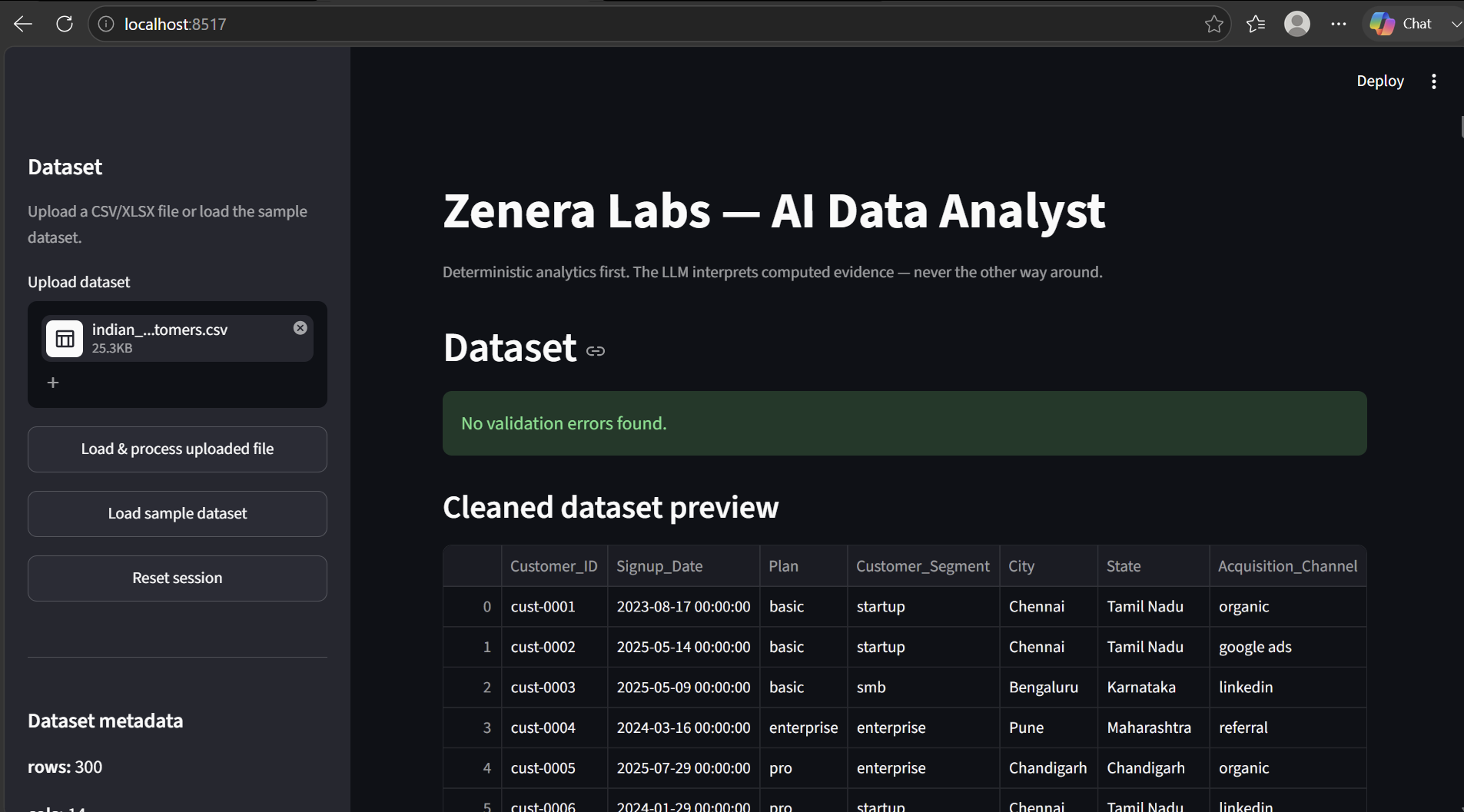1464x812 pixels.
Task: Select the 2025-07-29 00:00:00 date cell
Action: (683, 768)
